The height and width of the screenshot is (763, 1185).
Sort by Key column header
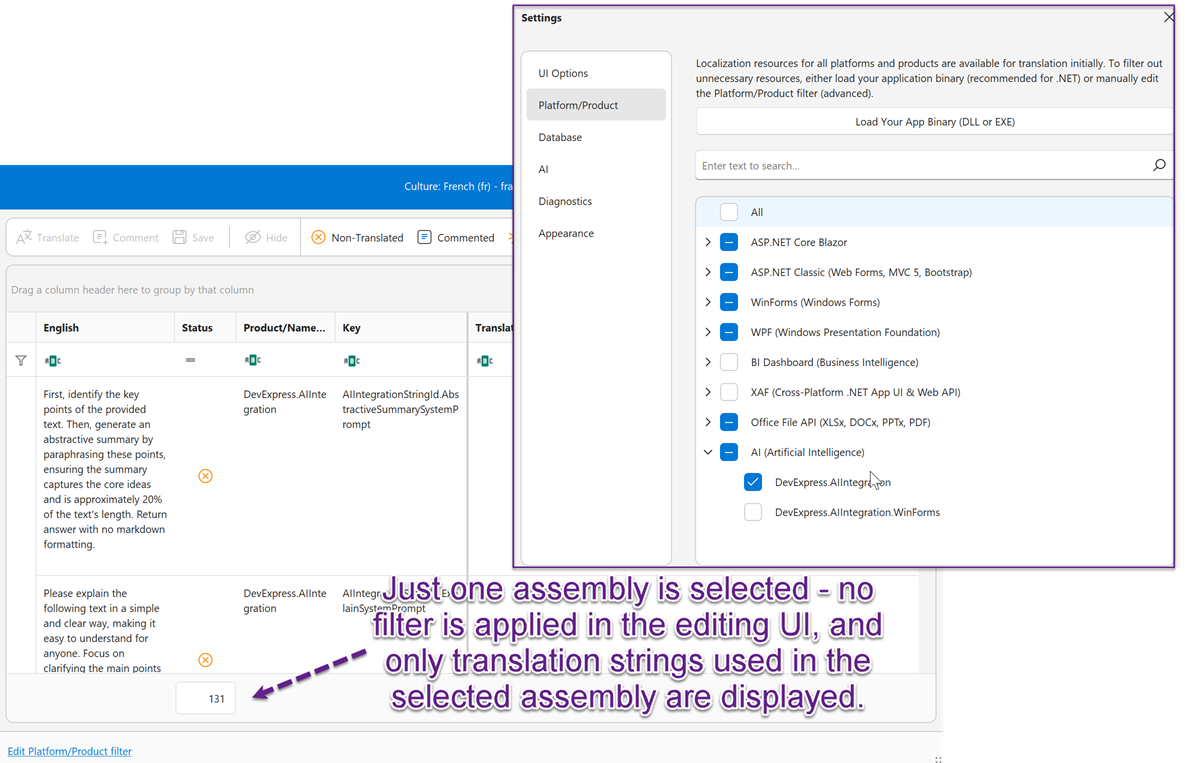coord(401,328)
